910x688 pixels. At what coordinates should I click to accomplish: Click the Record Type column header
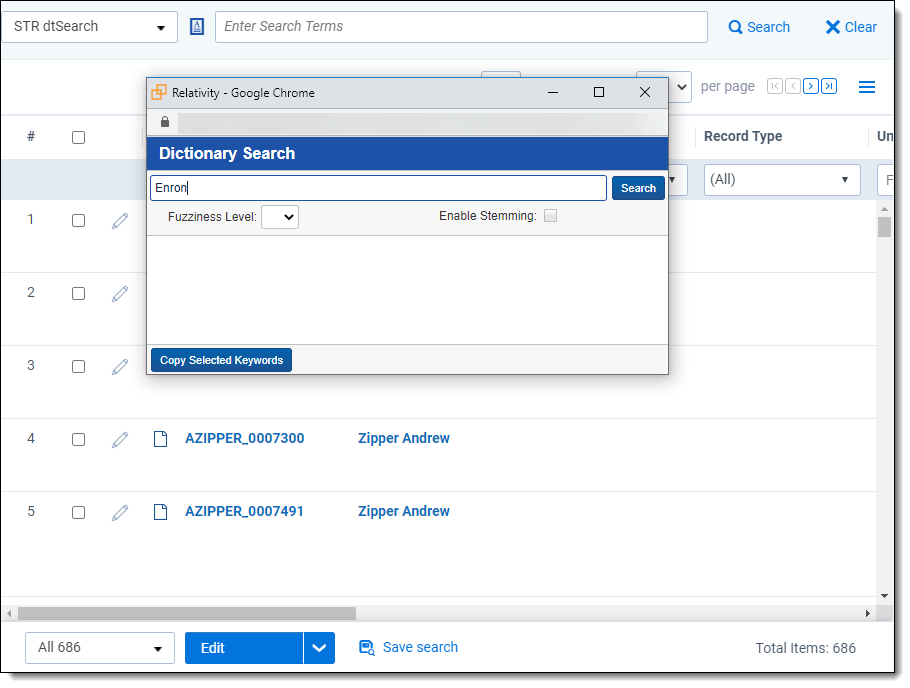pos(743,136)
